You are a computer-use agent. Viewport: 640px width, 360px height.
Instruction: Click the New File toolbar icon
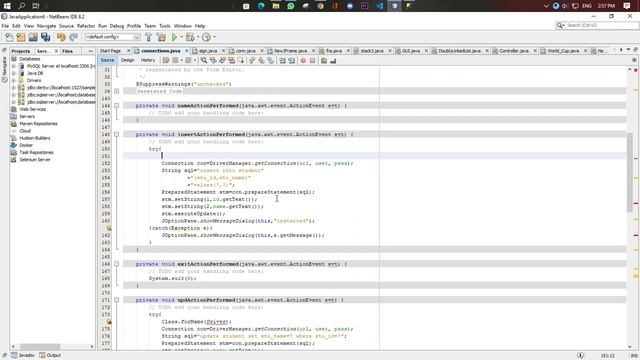(x=9, y=37)
